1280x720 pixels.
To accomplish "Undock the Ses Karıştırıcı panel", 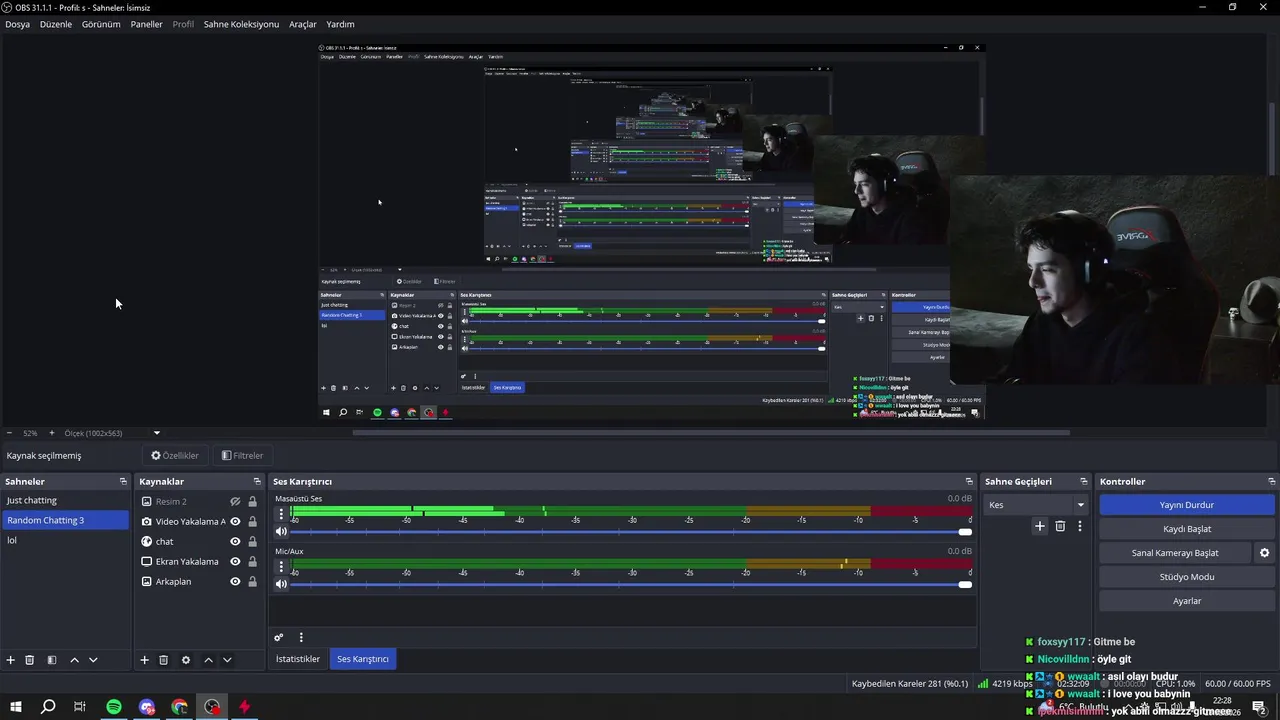I will [x=969, y=482].
